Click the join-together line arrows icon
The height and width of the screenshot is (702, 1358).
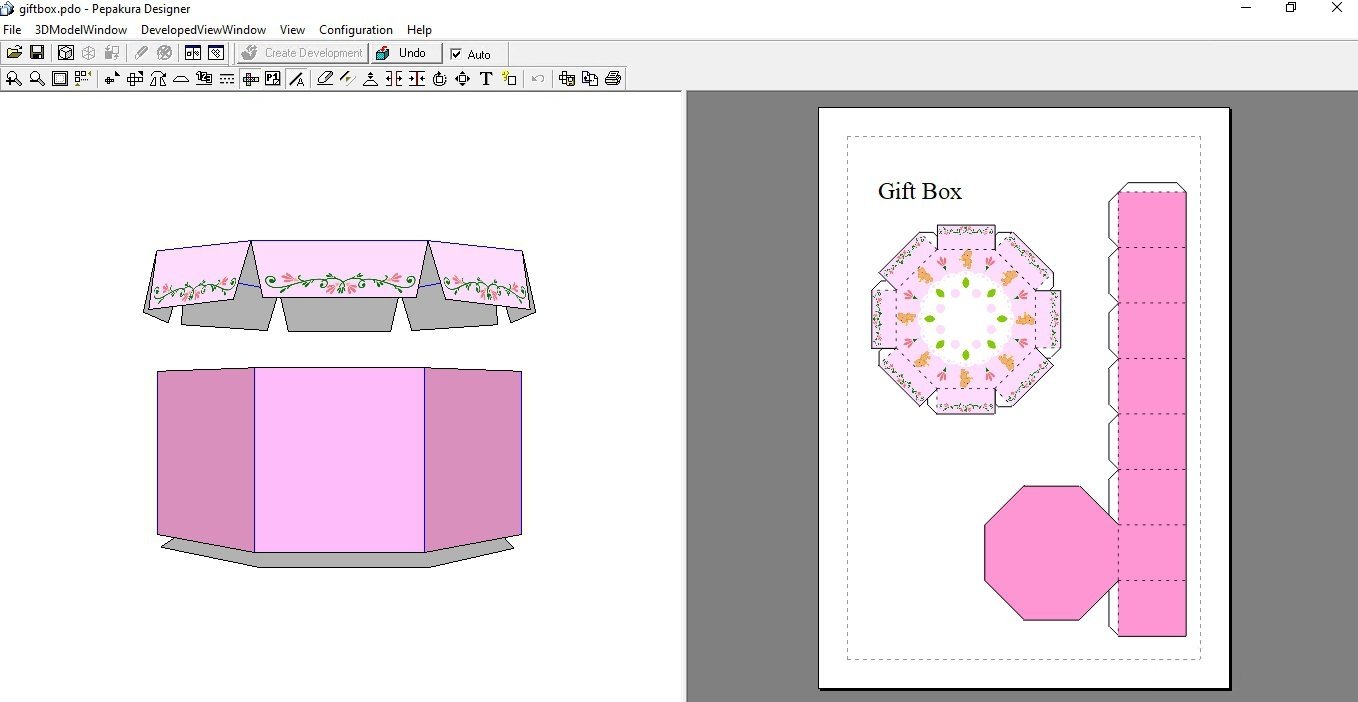click(x=416, y=78)
